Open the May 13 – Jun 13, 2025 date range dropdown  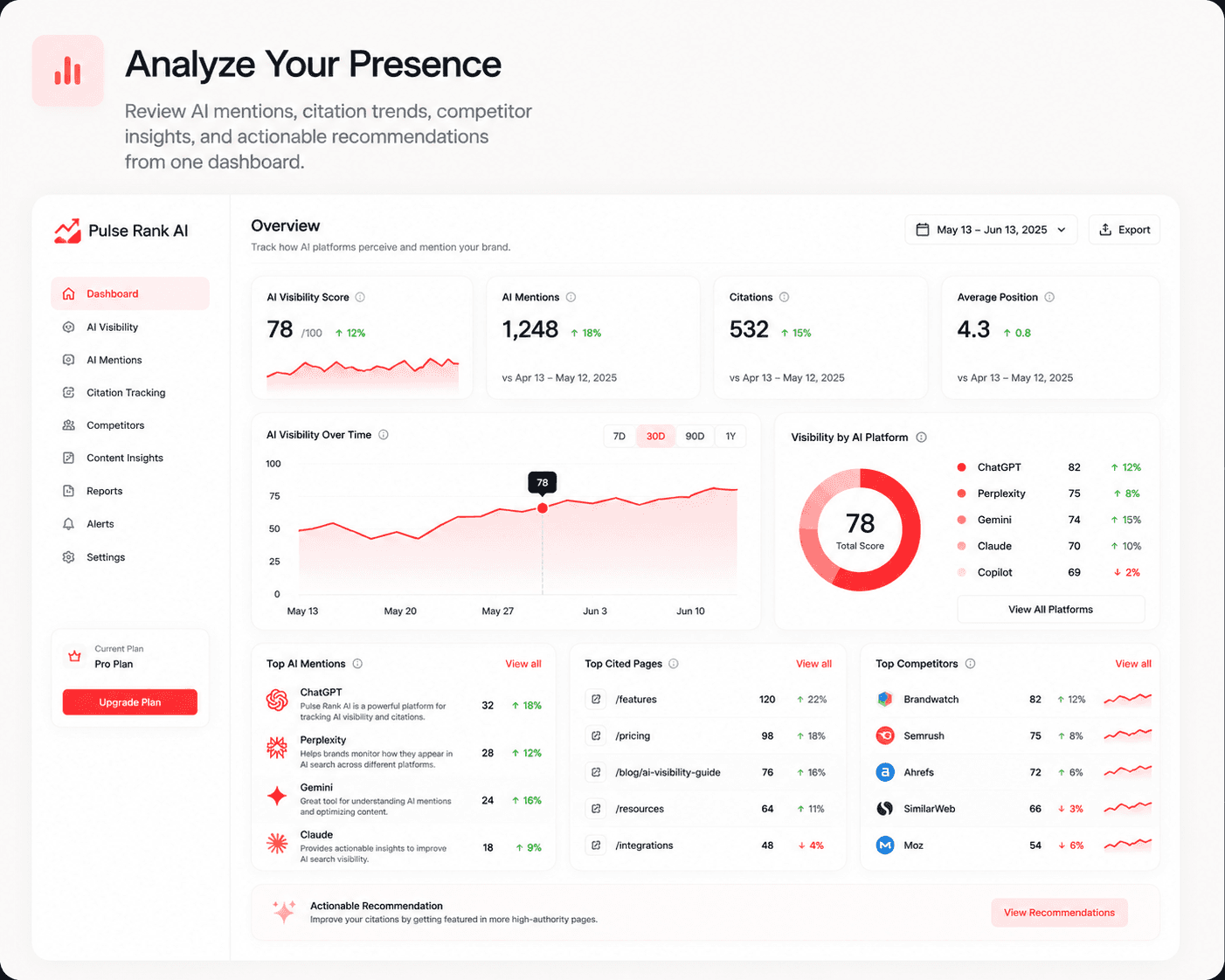coord(991,230)
